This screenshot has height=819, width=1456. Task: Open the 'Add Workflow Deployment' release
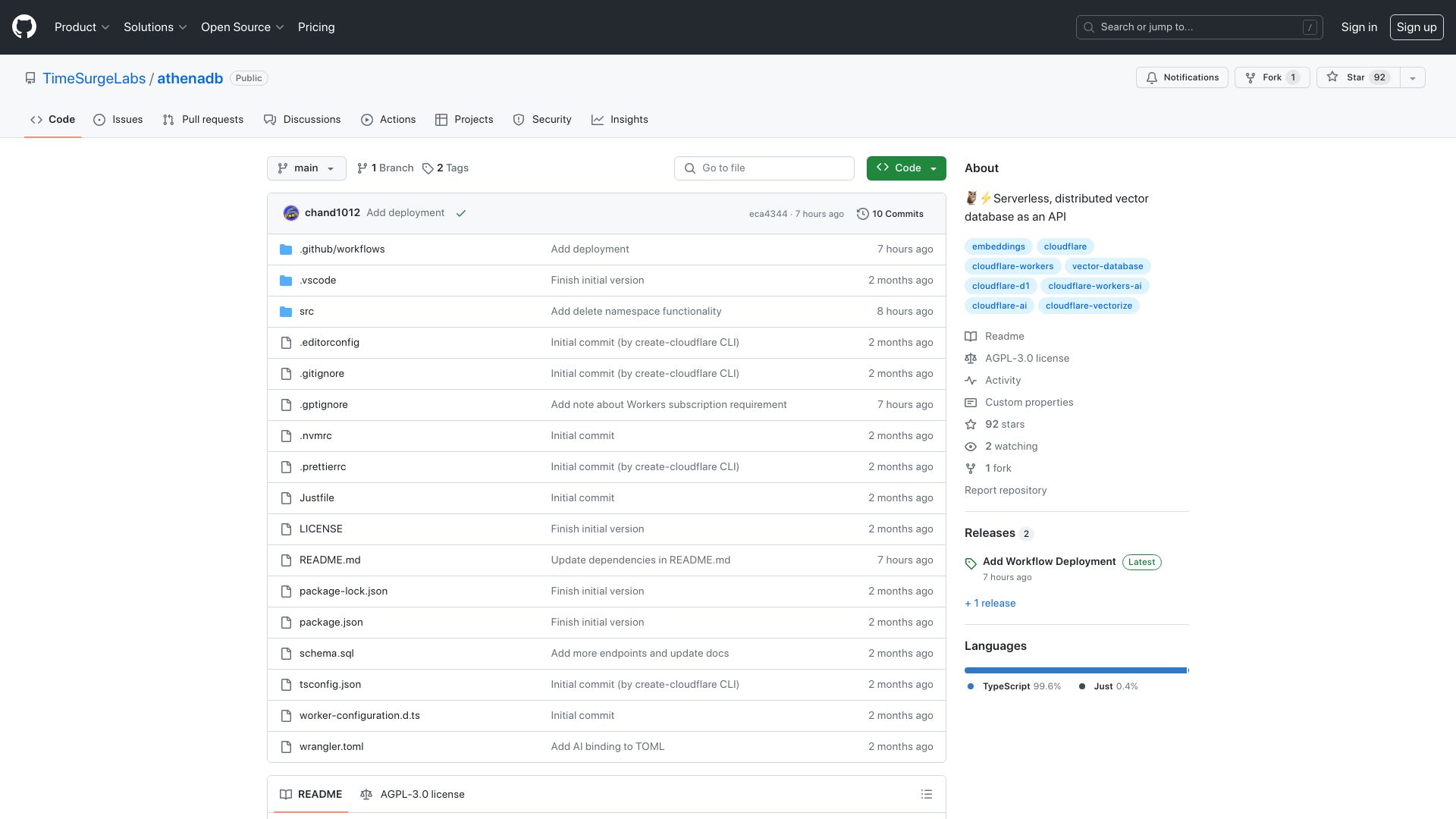(x=1049, y=562)
